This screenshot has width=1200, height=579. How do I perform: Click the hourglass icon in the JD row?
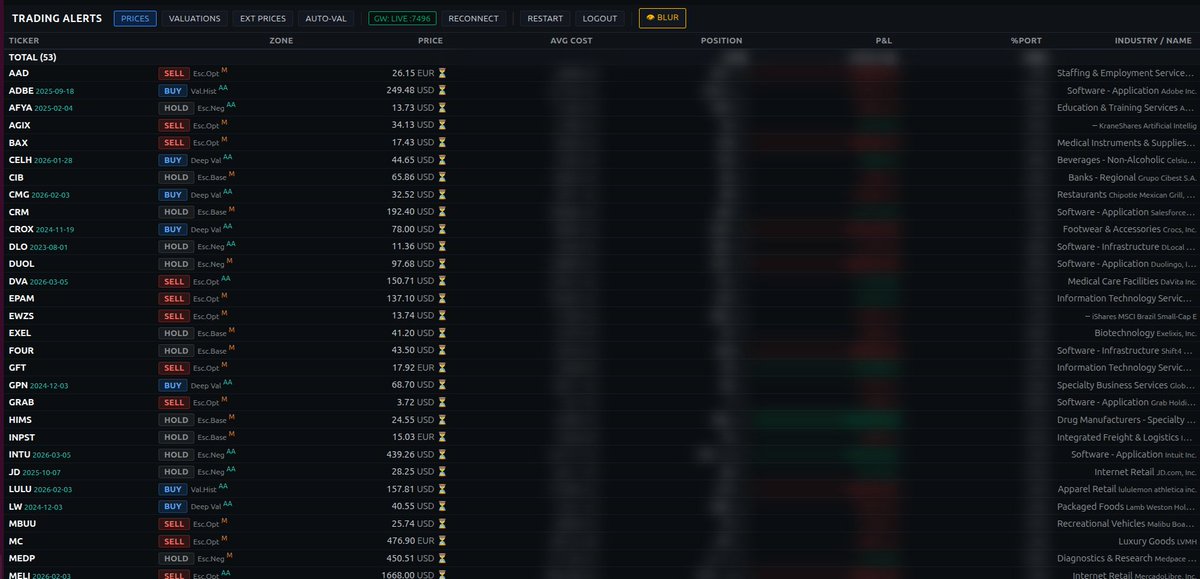[x=442, y=472]
